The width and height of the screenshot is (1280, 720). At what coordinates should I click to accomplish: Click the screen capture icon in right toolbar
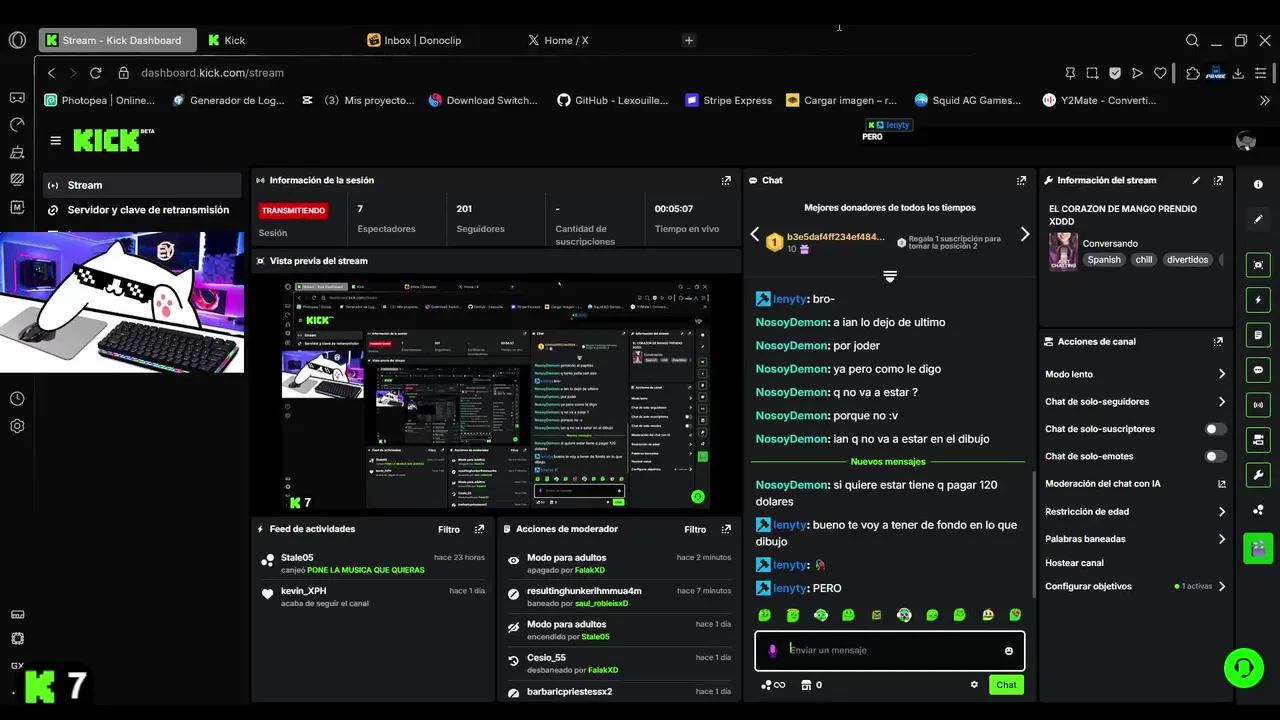coord(1258,265)
